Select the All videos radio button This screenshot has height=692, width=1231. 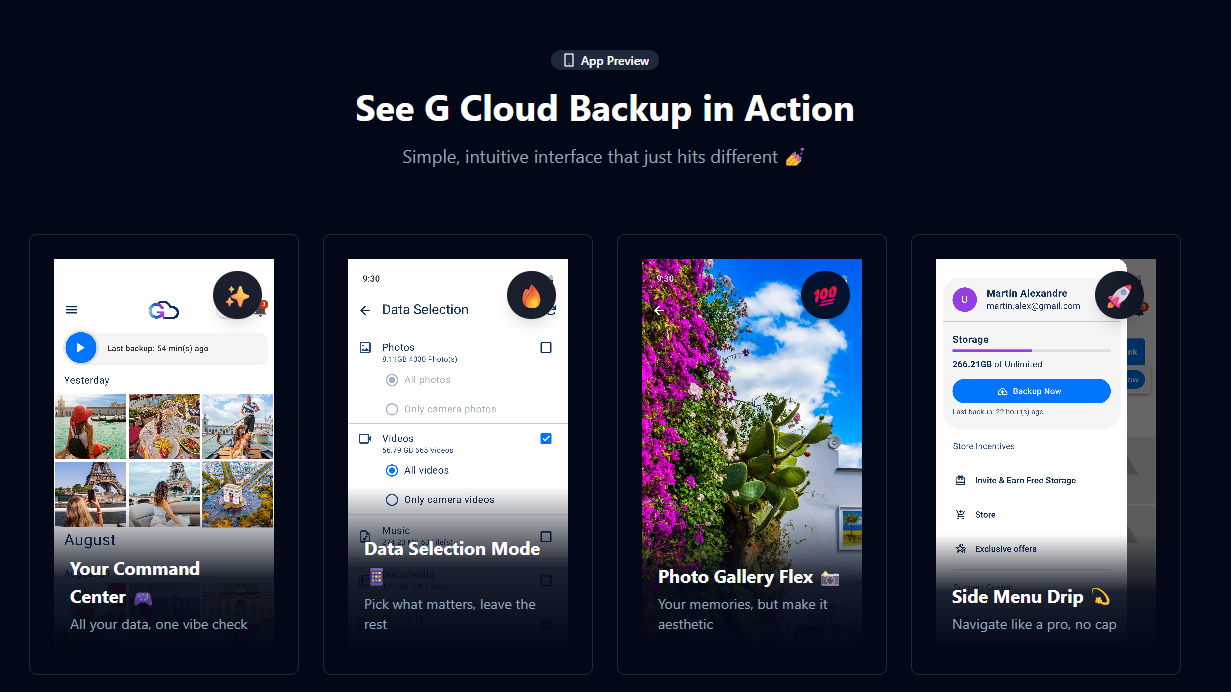coord(392,470)
